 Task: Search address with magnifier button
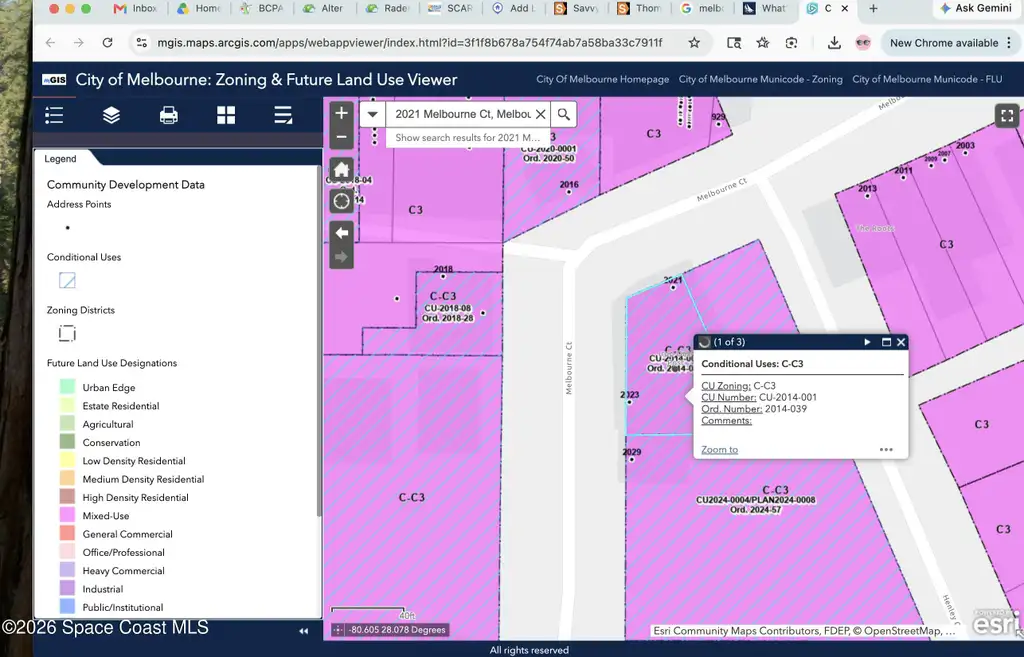564,114
